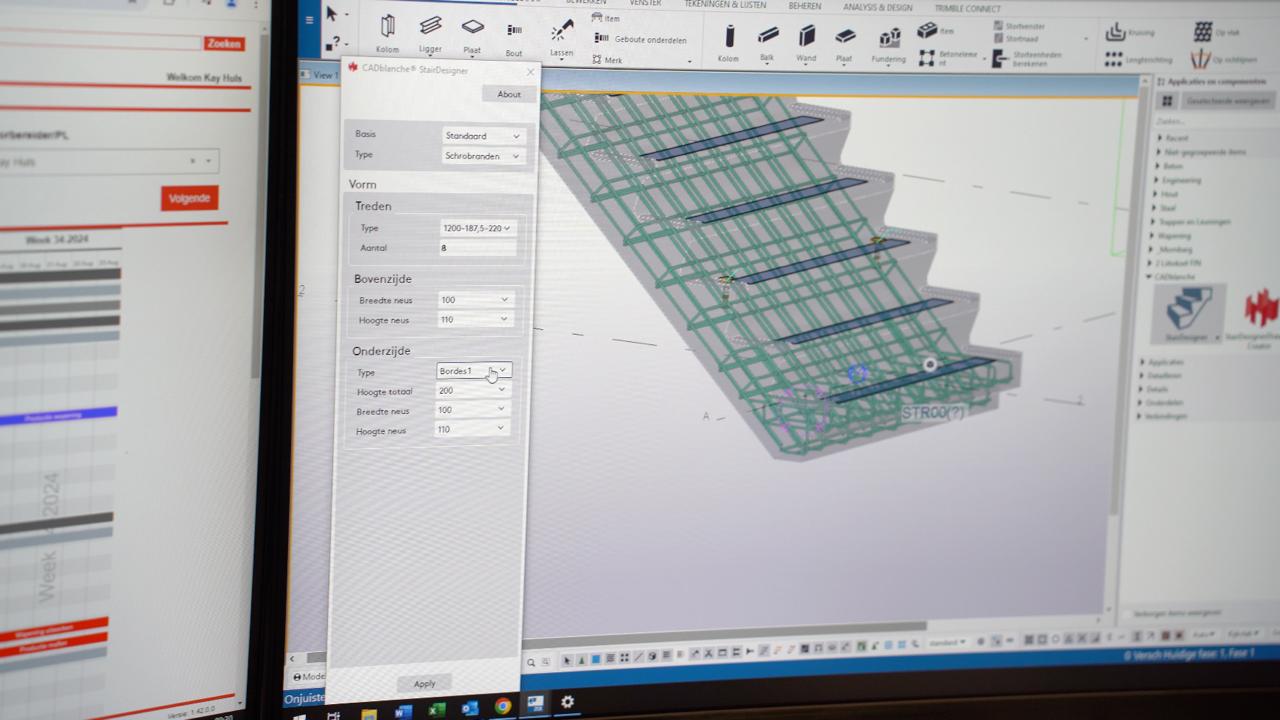Open the StairDesigner component thumbnail
The width and height of the screenshot is (1280, 720).
1188,311
